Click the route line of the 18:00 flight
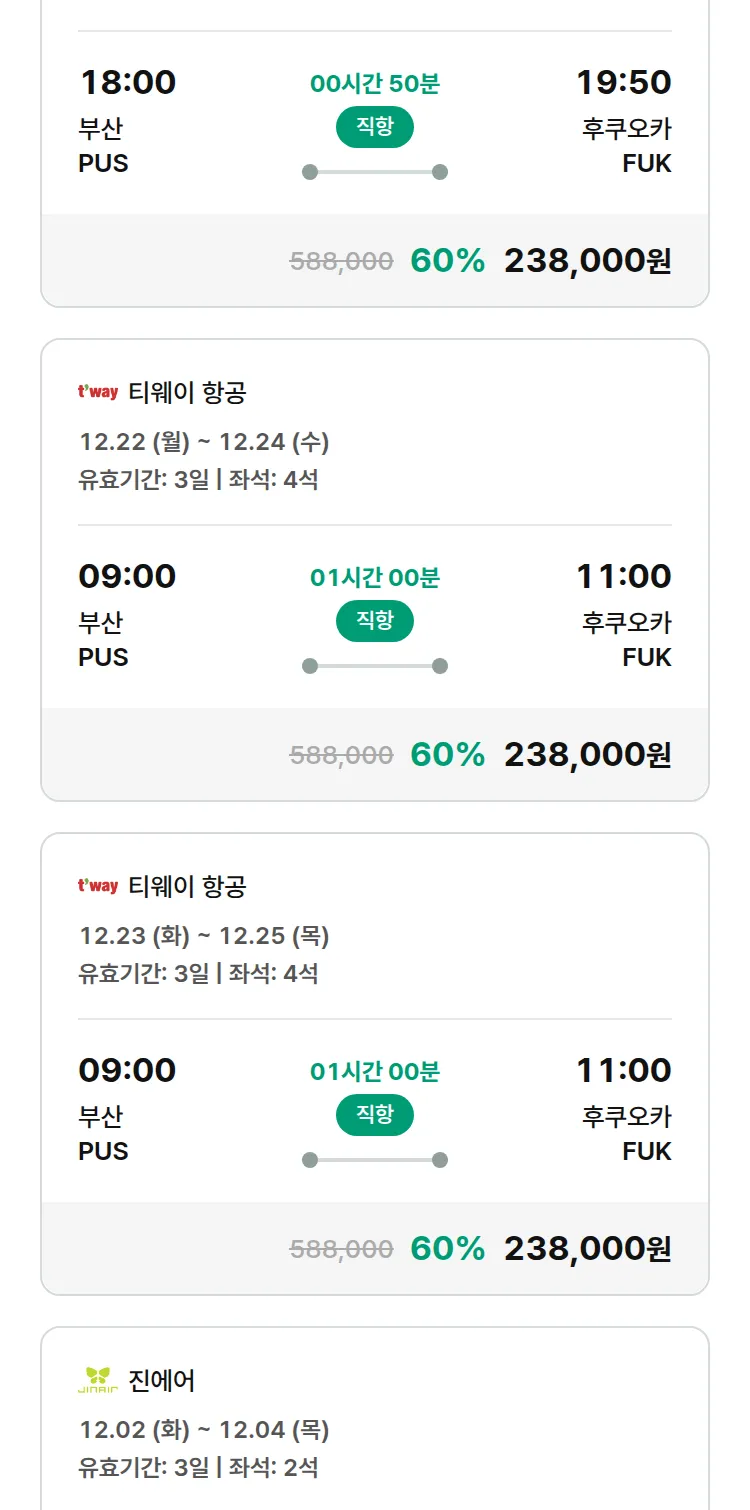The height and width of the screenshot is (1510, 750). pyautogui.click(x=375, y=172)
